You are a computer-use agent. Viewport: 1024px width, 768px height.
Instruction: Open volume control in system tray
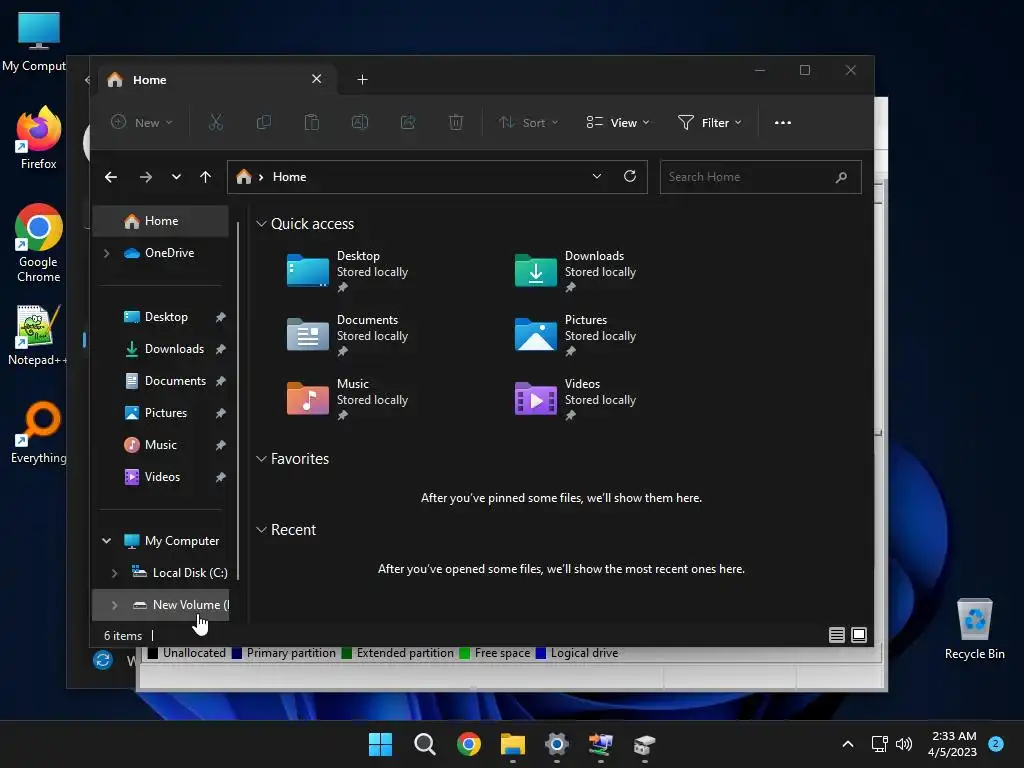pos(904,744)
